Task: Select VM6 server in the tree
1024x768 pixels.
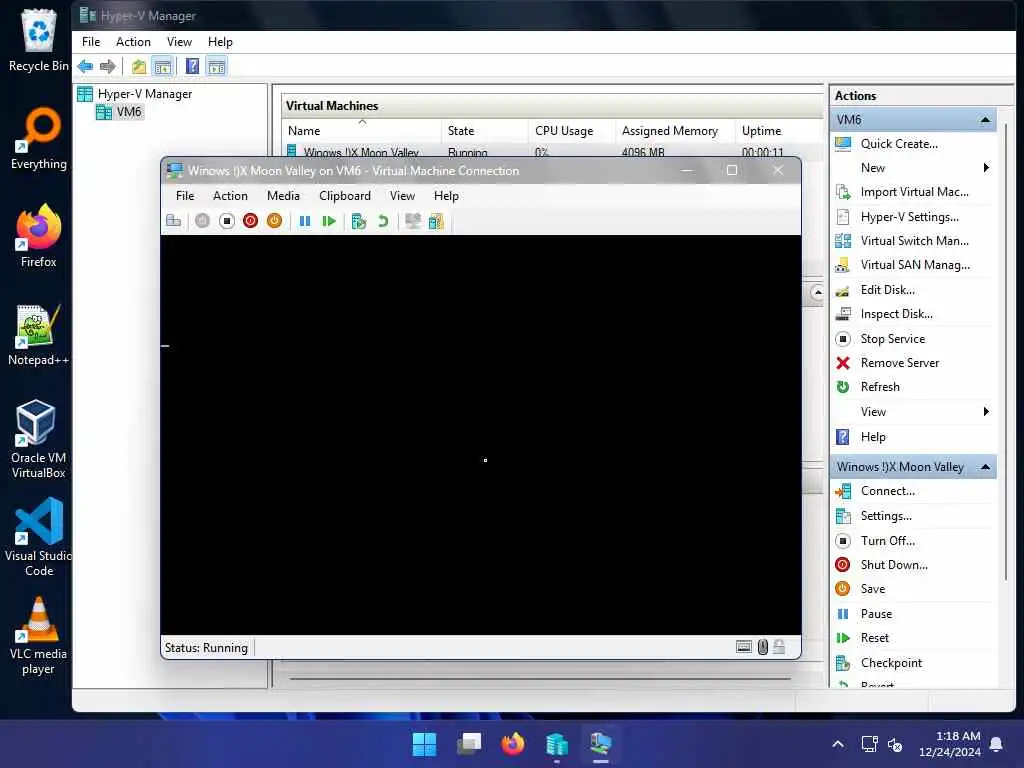Action: pos(129,112)
